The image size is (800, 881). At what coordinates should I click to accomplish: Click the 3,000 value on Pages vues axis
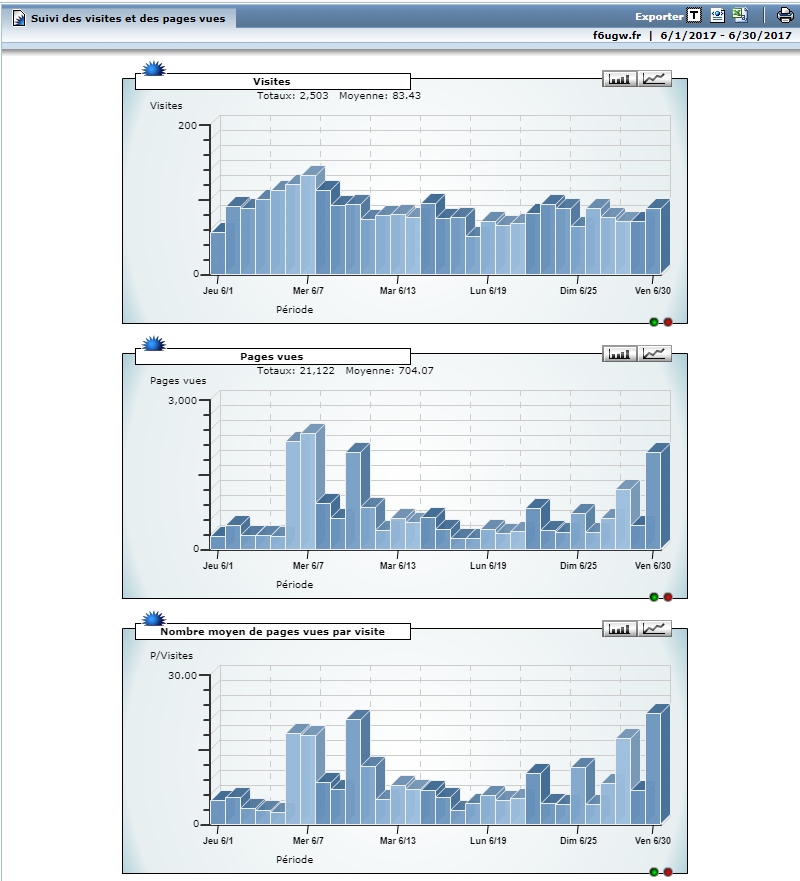click(183, 401)
